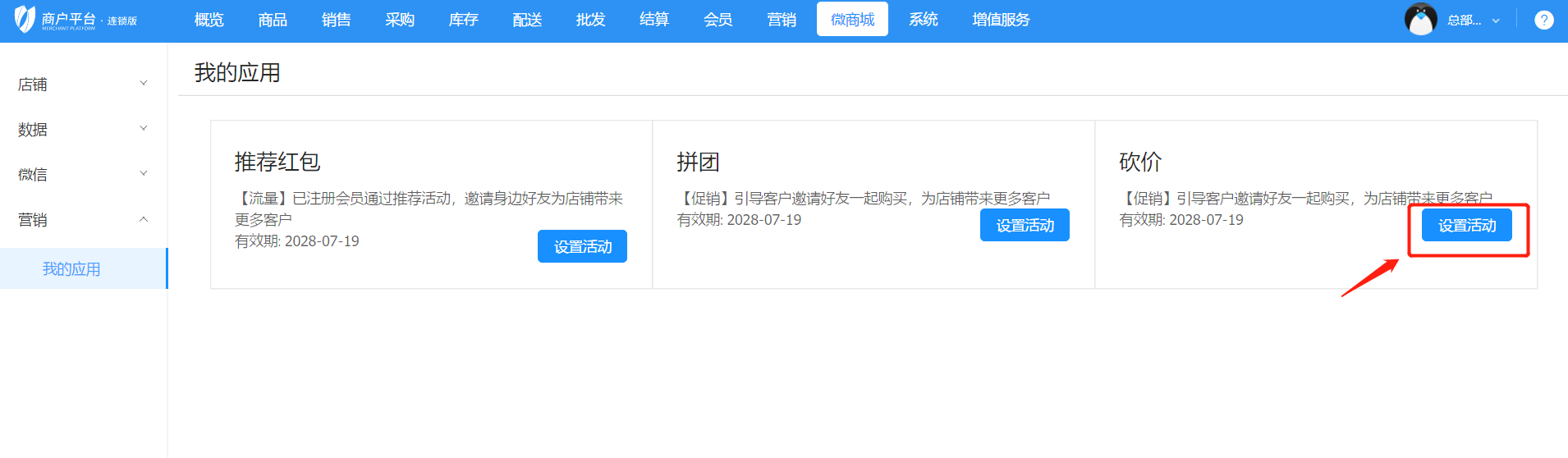Viewport: 1568px width, 458px height.
Task: Click 设置活动 for 拼团
Action: pos(1025,226)
